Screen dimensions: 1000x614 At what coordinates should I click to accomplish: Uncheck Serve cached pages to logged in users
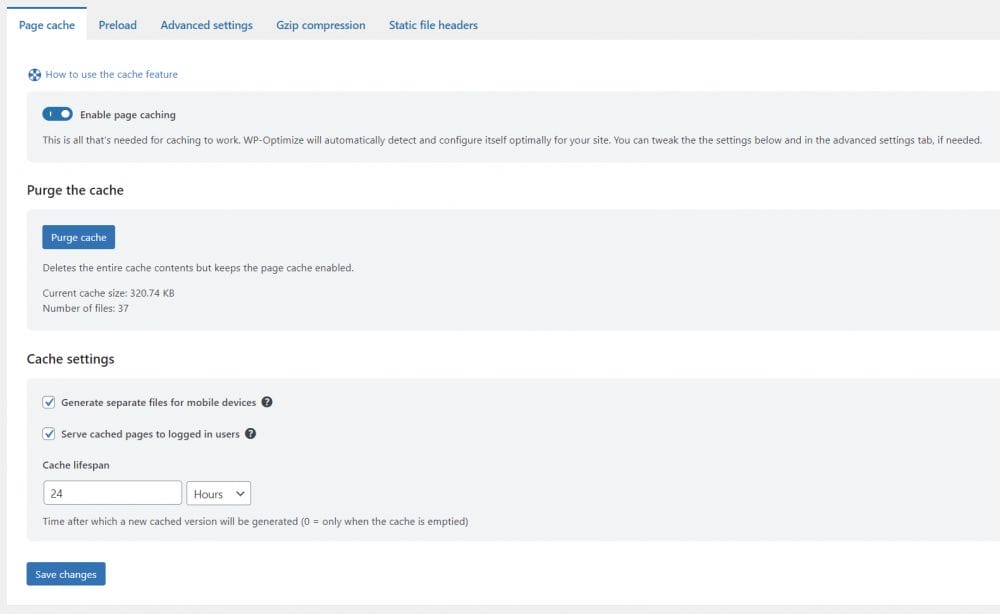(x=49, y=434)
